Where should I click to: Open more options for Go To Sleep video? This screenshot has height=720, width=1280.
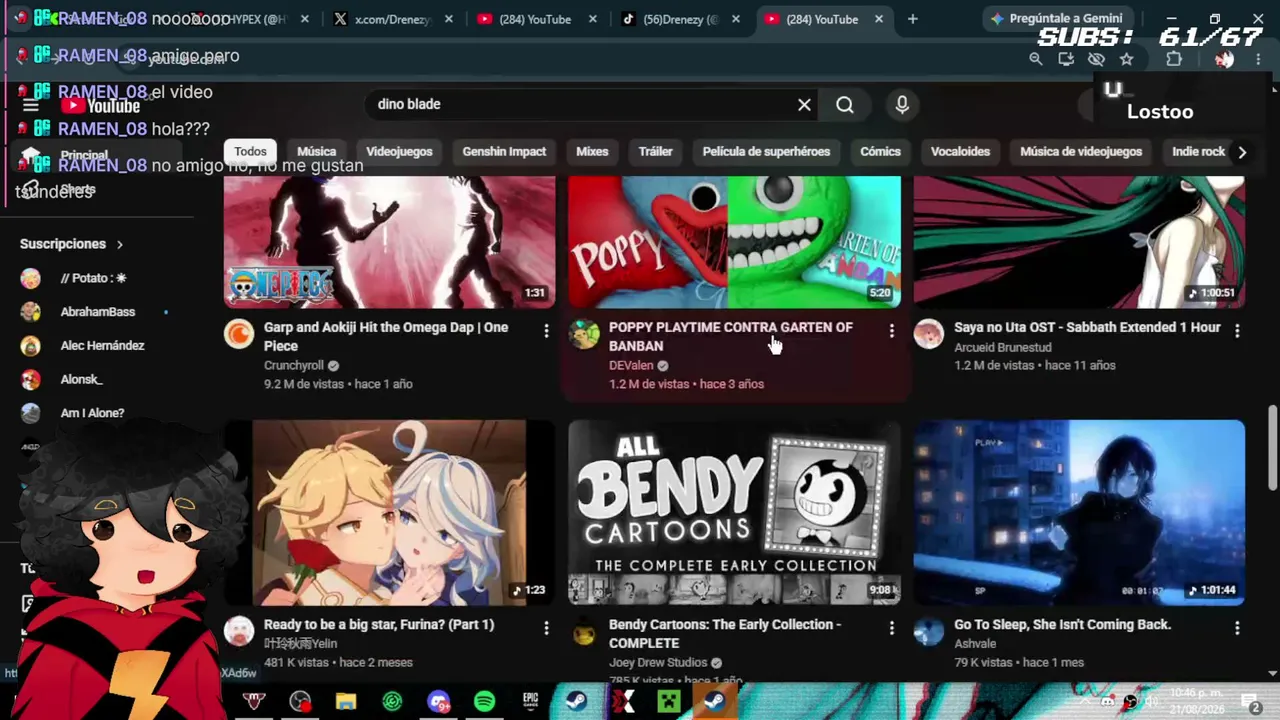click(1237, 628)
